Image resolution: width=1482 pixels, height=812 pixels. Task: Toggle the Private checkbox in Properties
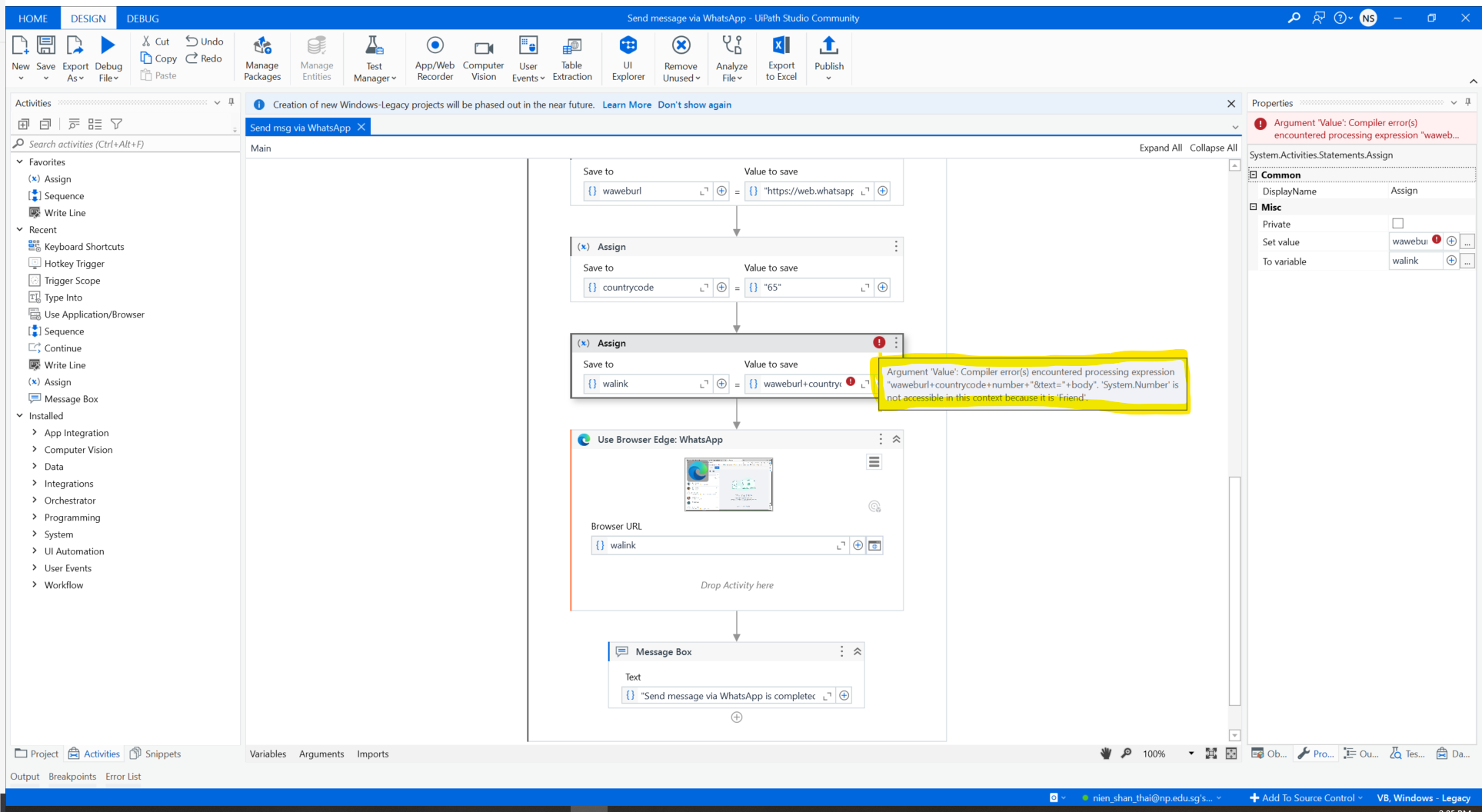pyautogui.click(x=1398, y=224)
